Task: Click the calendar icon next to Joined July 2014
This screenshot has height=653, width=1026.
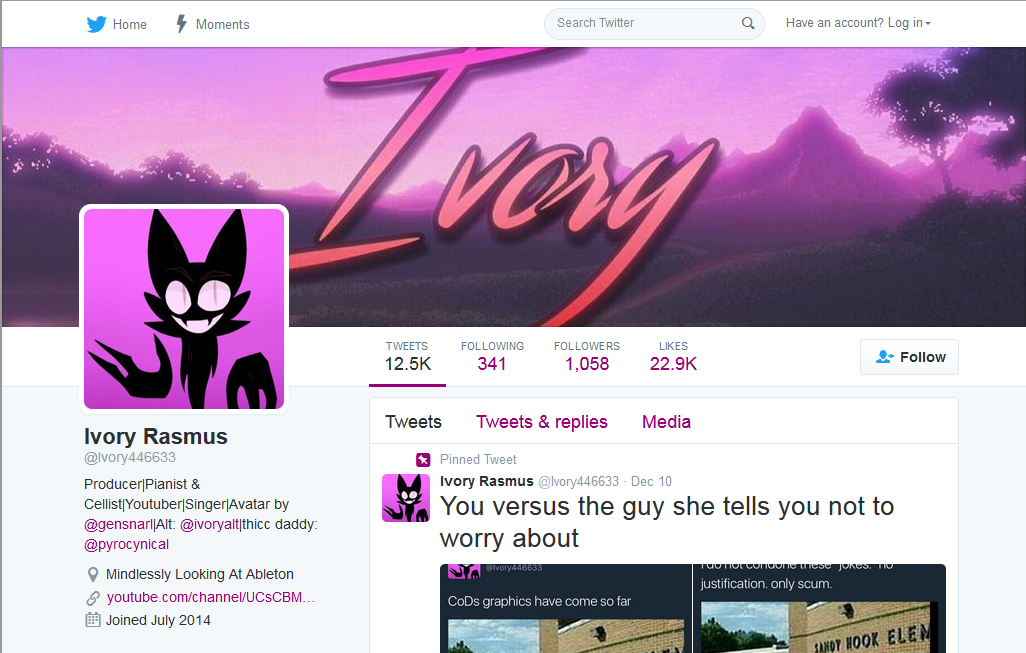Action: coord(93,620)
